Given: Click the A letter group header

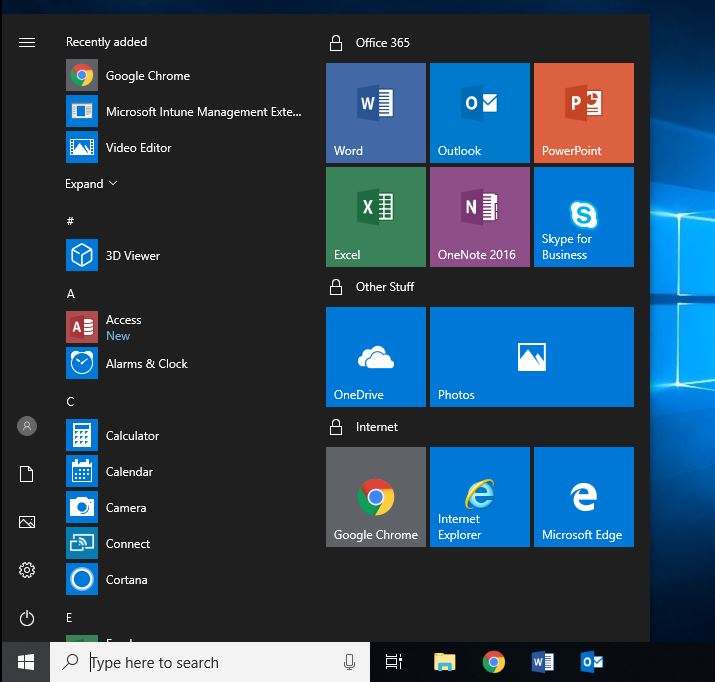Looking at the screenshot, I should tap(71, 294).
